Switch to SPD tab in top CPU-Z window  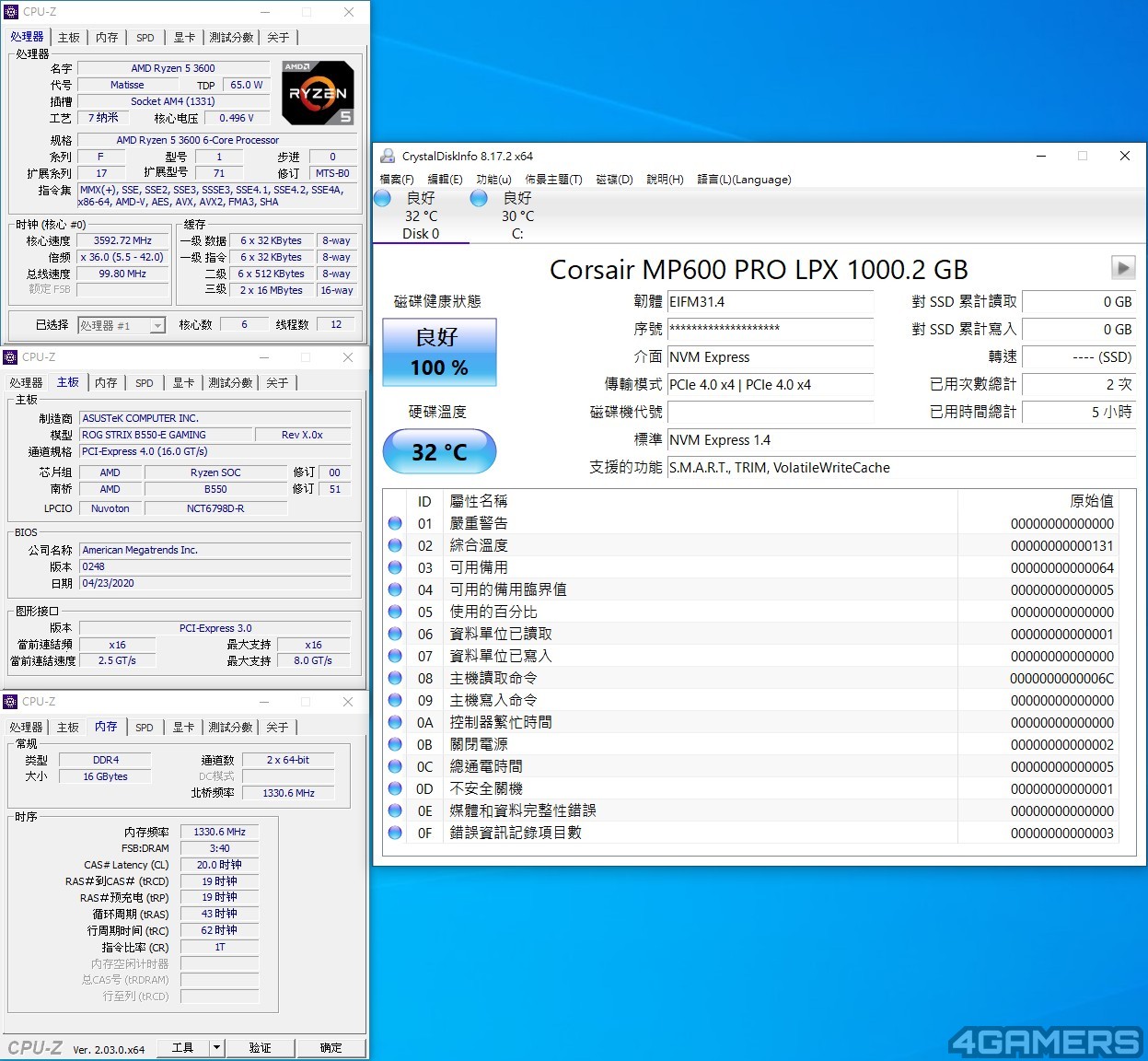pyautogui.click(x=145, y=38)
